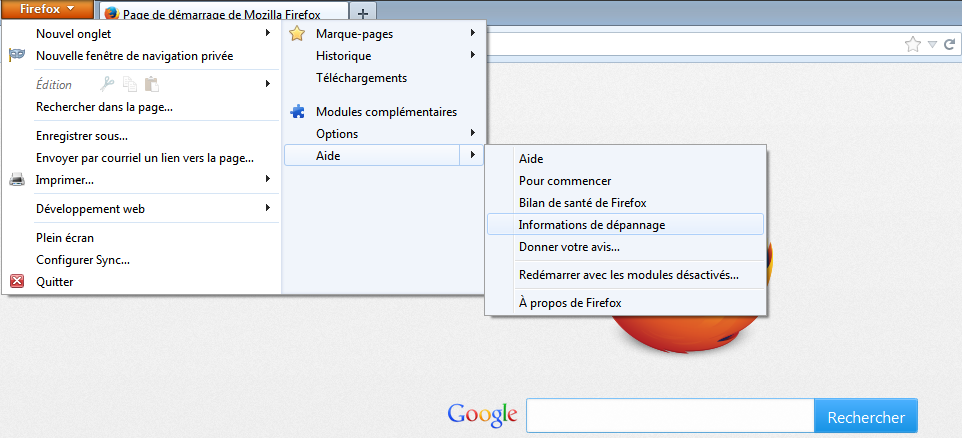Image resolution: width=962 pixels, height=438 pixels.
Task: Click the printer icon
Action: click(x=17, y=180)
